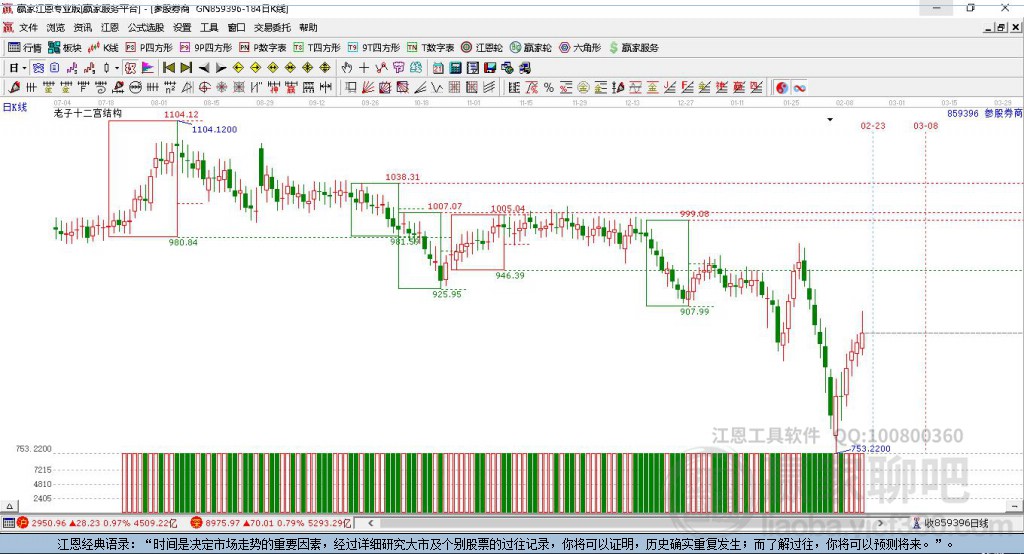Step back one bar with left arrow
Image resolution: width=1024 pixels, height=554 pixels.
pos(204,68)
